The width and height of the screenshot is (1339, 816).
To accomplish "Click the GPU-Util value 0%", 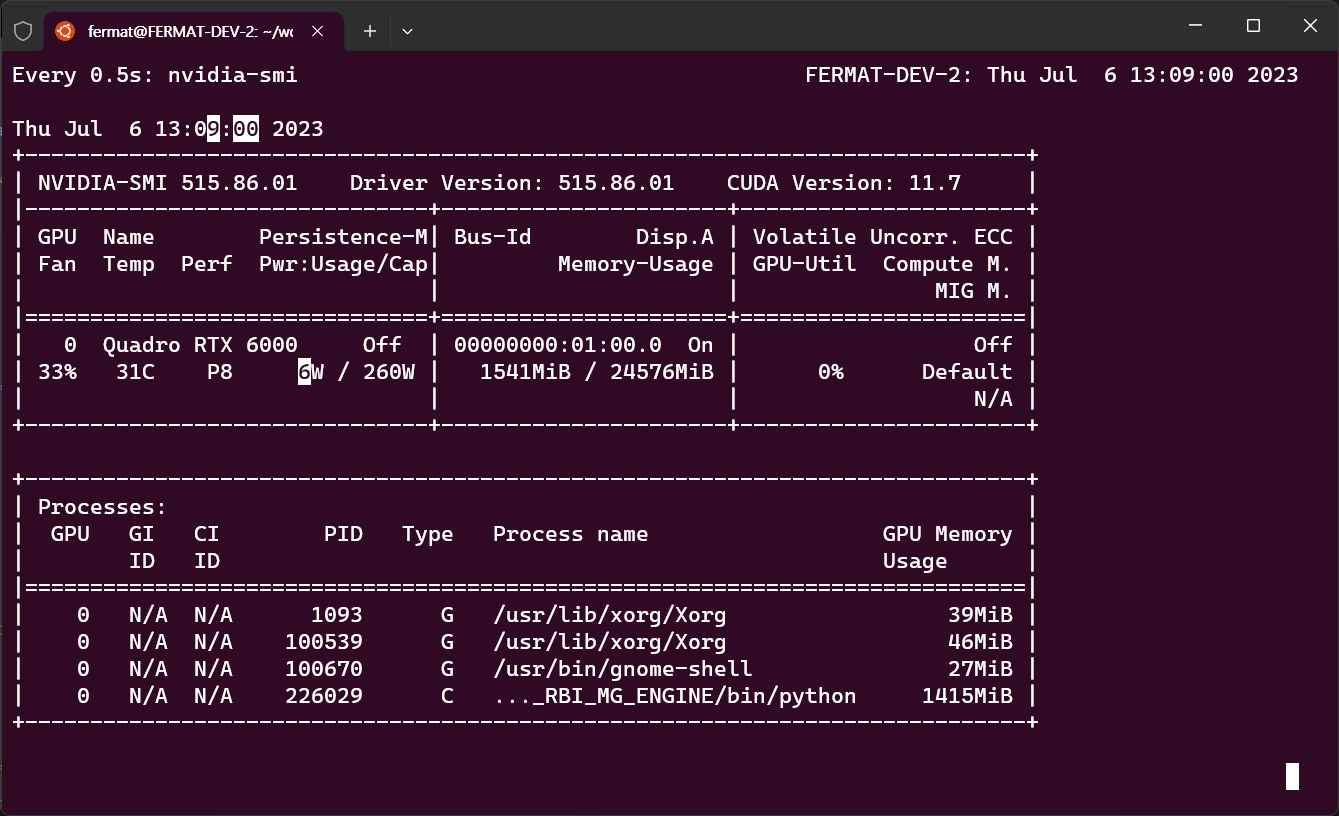I will [831, 372].
